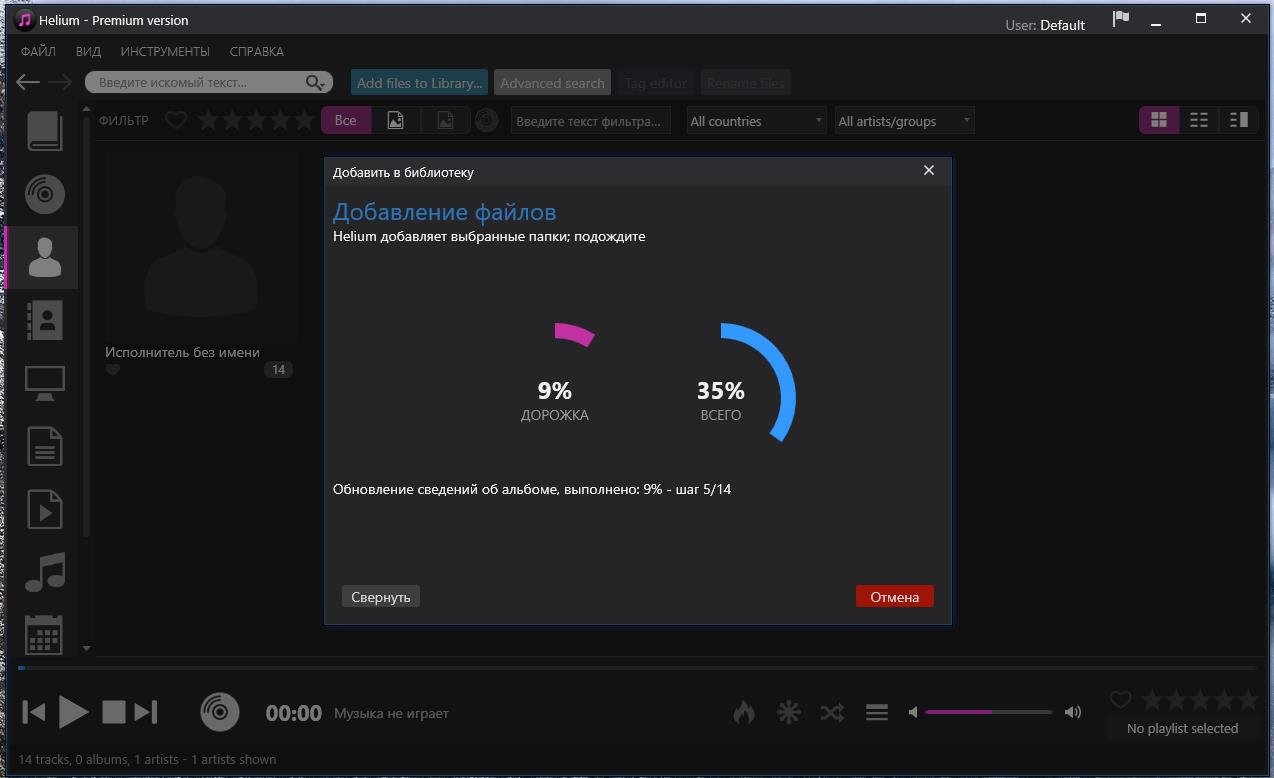Favorite current track with heart

point(1121,699)
